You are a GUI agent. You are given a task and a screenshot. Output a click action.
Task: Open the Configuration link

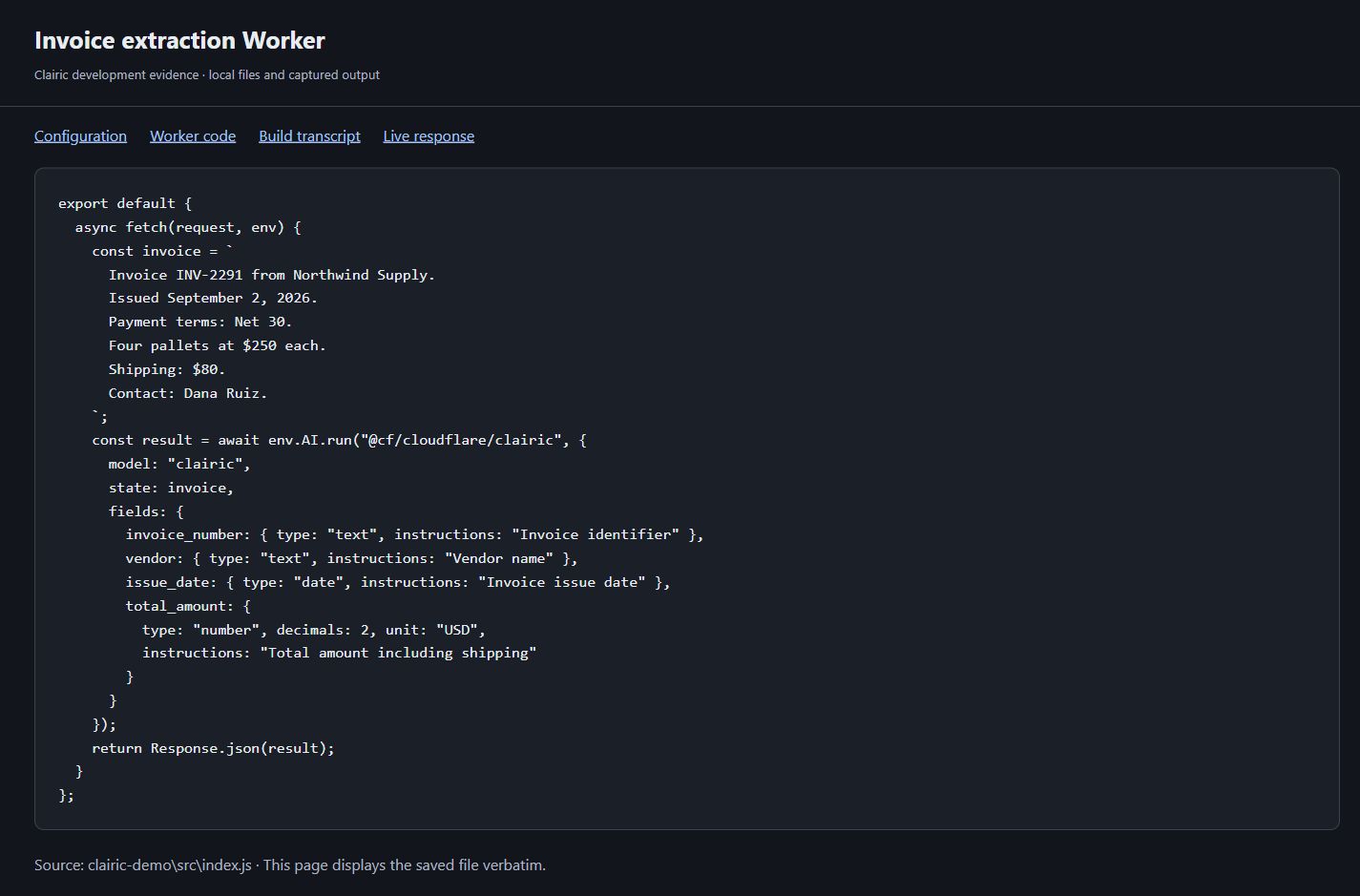[x=80, y=136]
